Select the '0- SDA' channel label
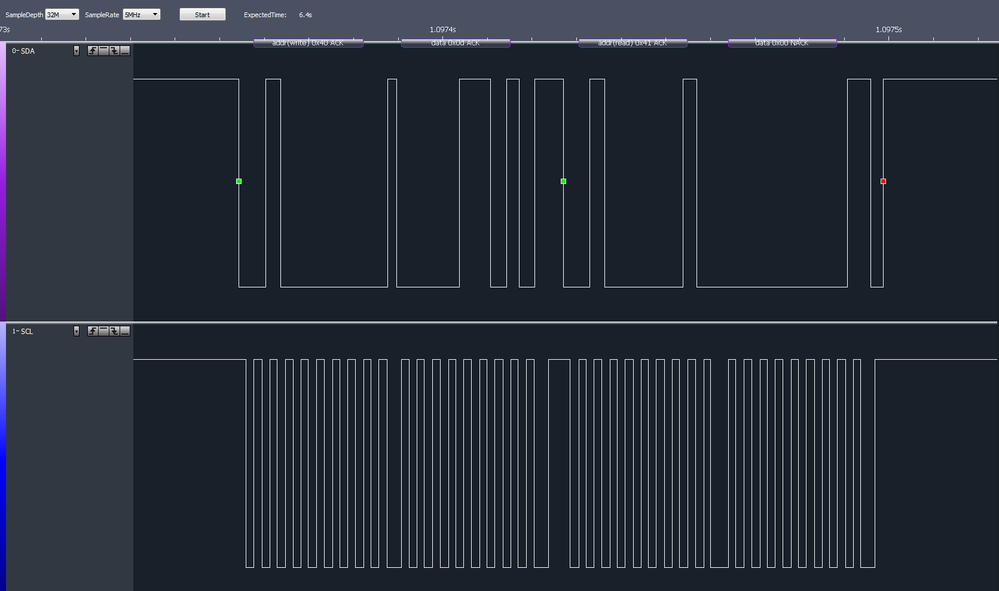This screenshot has height=591, width=999. point(24,51)
